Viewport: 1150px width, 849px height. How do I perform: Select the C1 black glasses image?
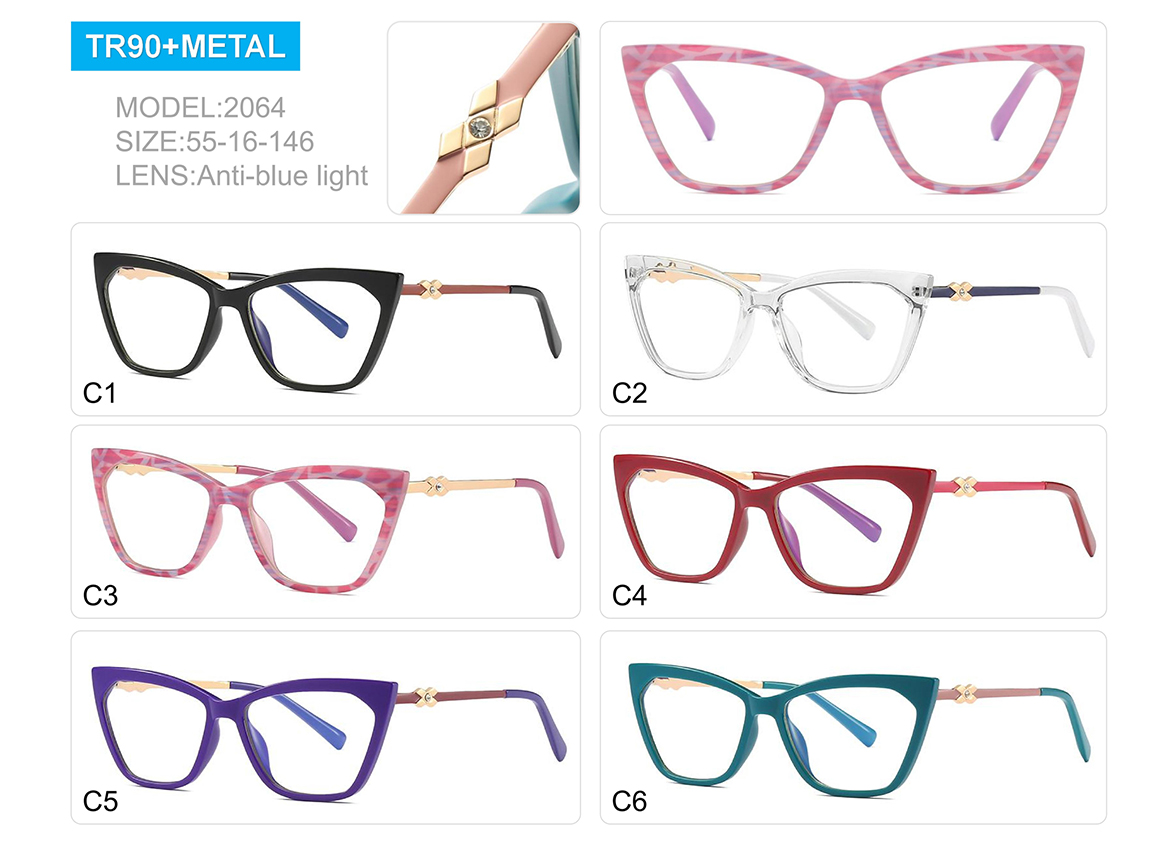(326, 320)
